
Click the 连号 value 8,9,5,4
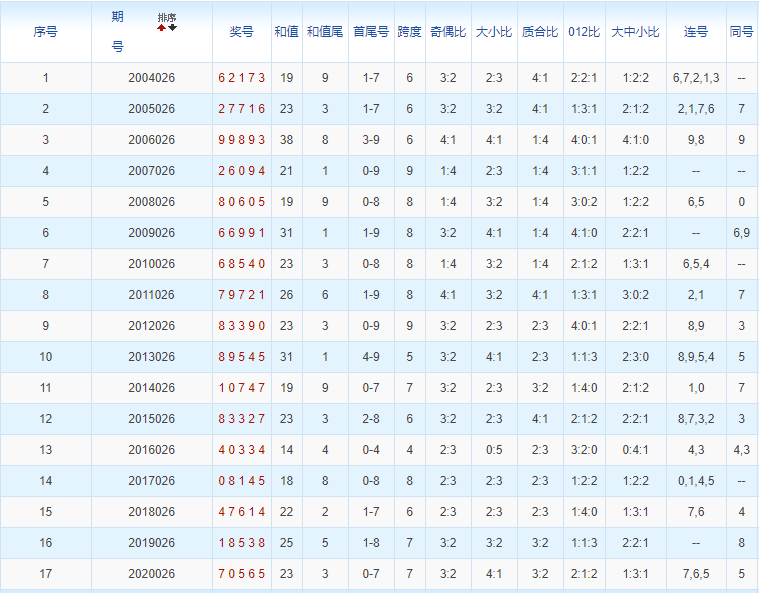[x=696, y=357]
